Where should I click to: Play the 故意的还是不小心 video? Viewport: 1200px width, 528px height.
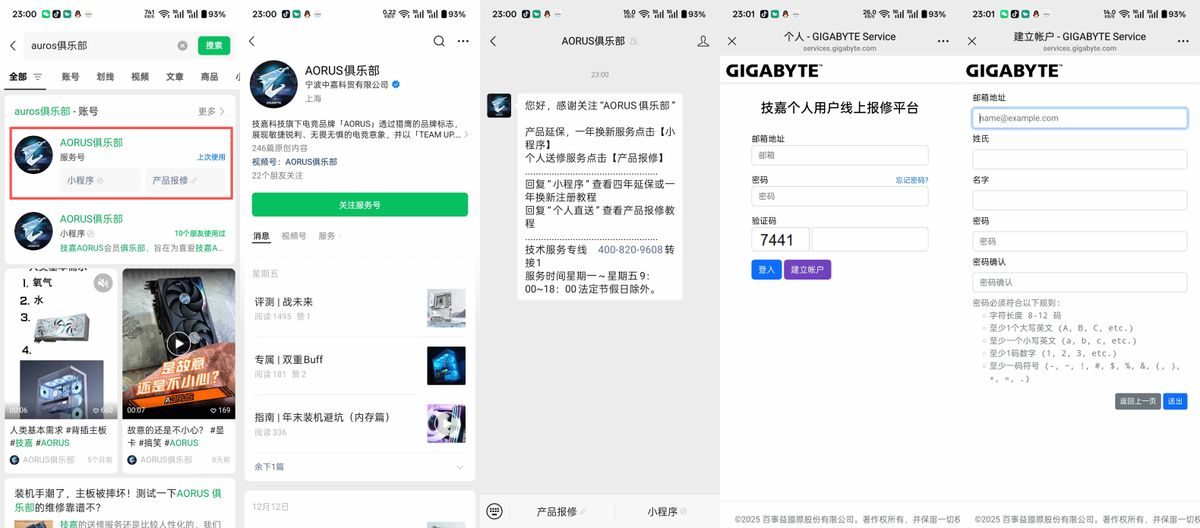pos(178,344)
